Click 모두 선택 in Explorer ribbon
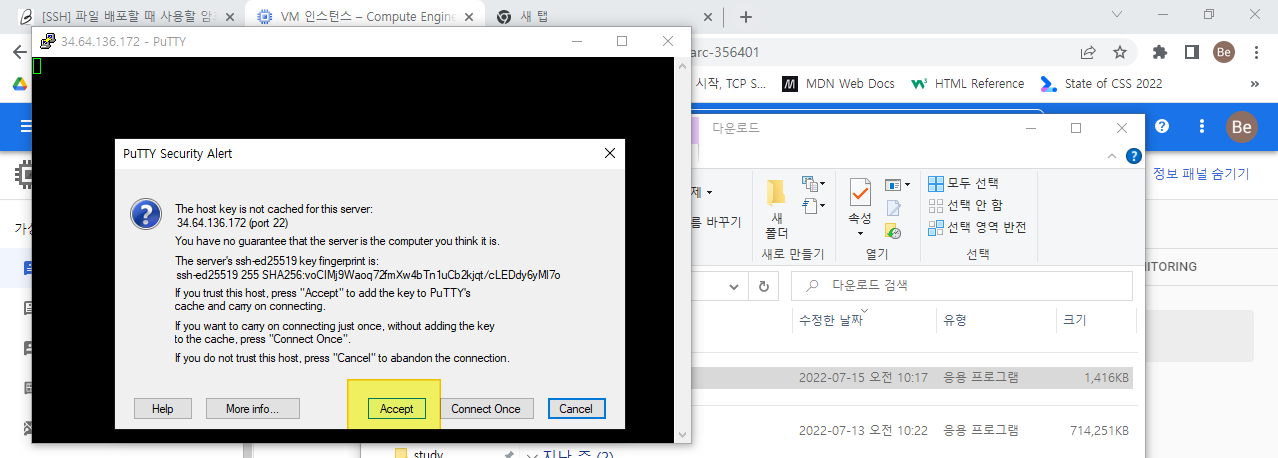This screenshot has height=458, width=1278. click(963, 184)
